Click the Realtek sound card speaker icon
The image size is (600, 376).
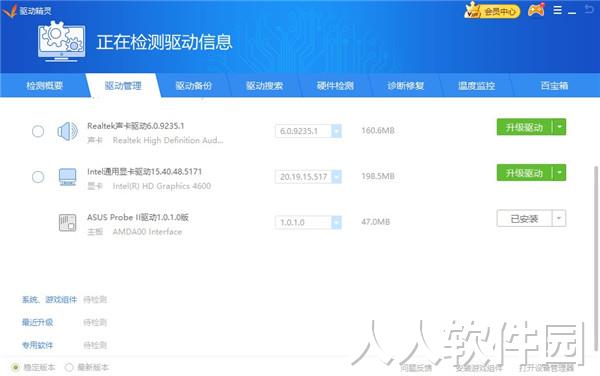point(67,131)
